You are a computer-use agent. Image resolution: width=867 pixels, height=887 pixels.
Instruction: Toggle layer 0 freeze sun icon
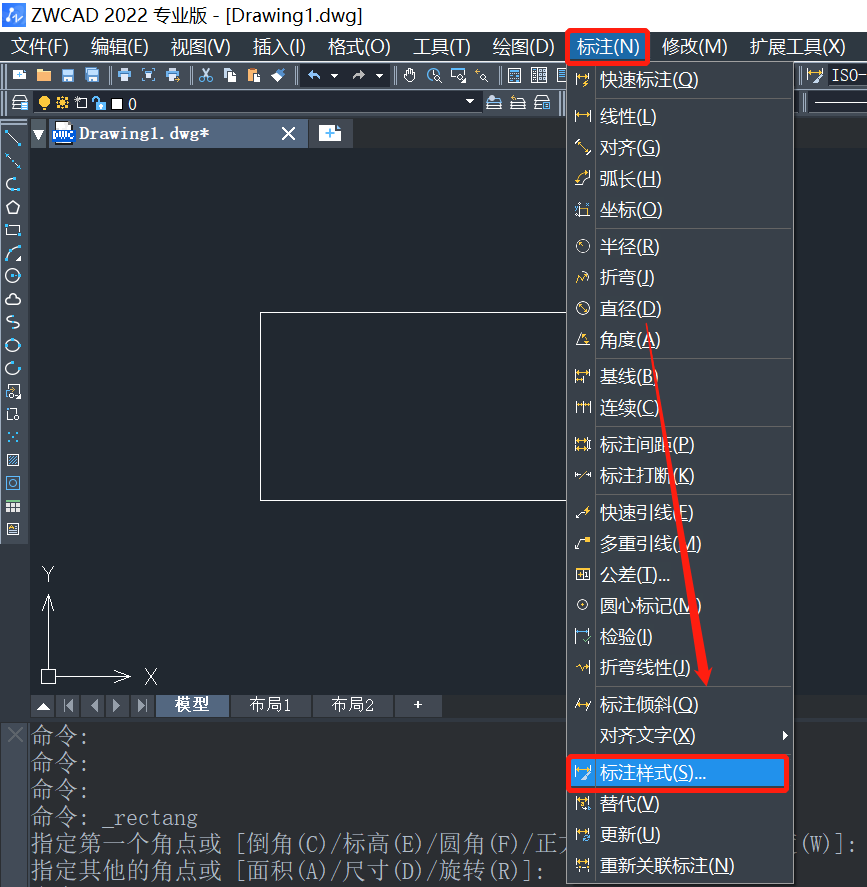point(62,103)
